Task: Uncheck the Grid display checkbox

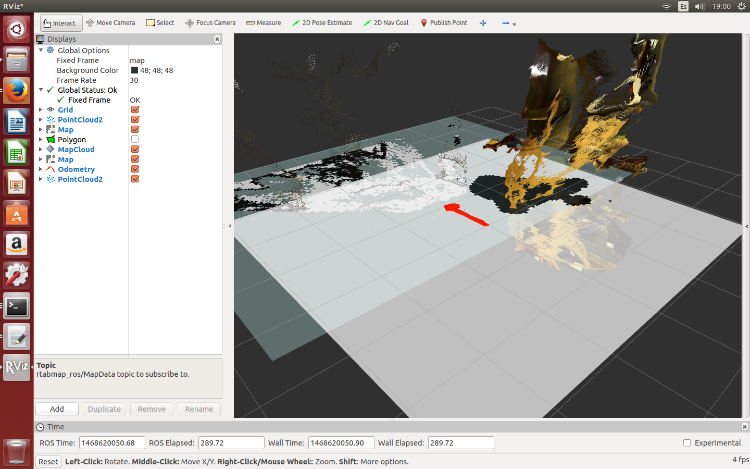Action: (135, 109)
